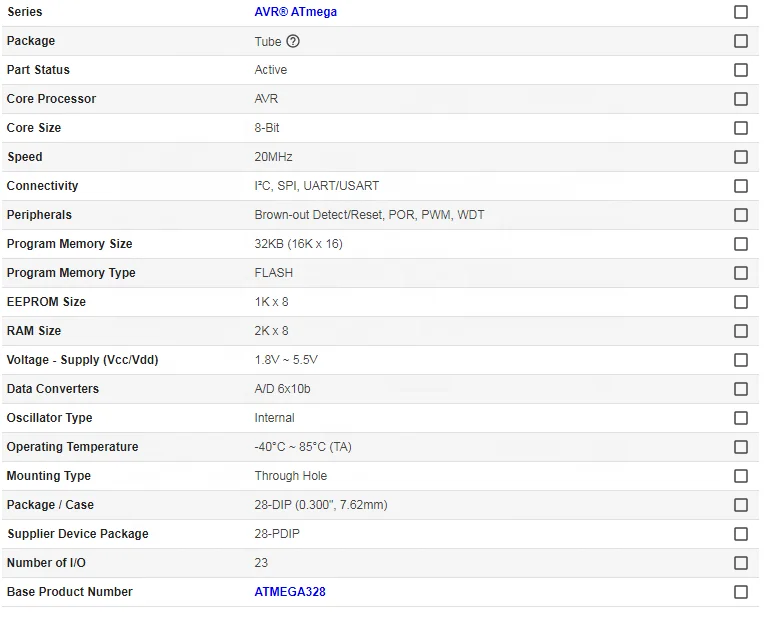Viewport: 765px width, 619px height.
Task: Check the Oscillator Type checkbox
Action: click(741, 418)
